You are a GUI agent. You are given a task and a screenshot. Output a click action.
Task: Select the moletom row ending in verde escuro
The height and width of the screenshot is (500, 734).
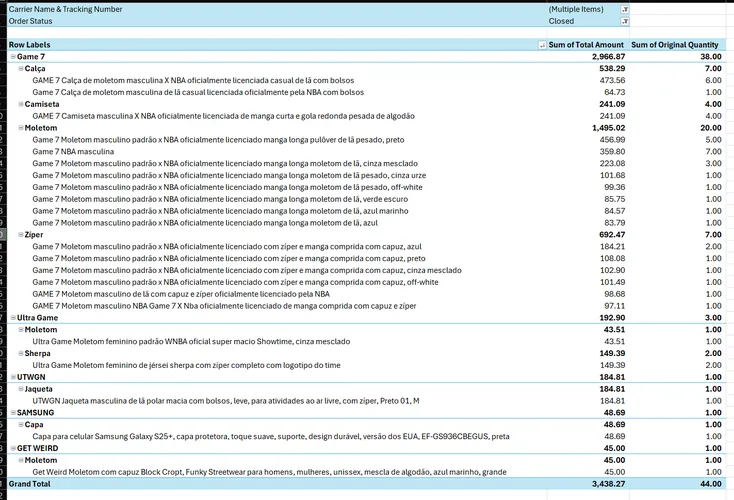pos(220,199)
